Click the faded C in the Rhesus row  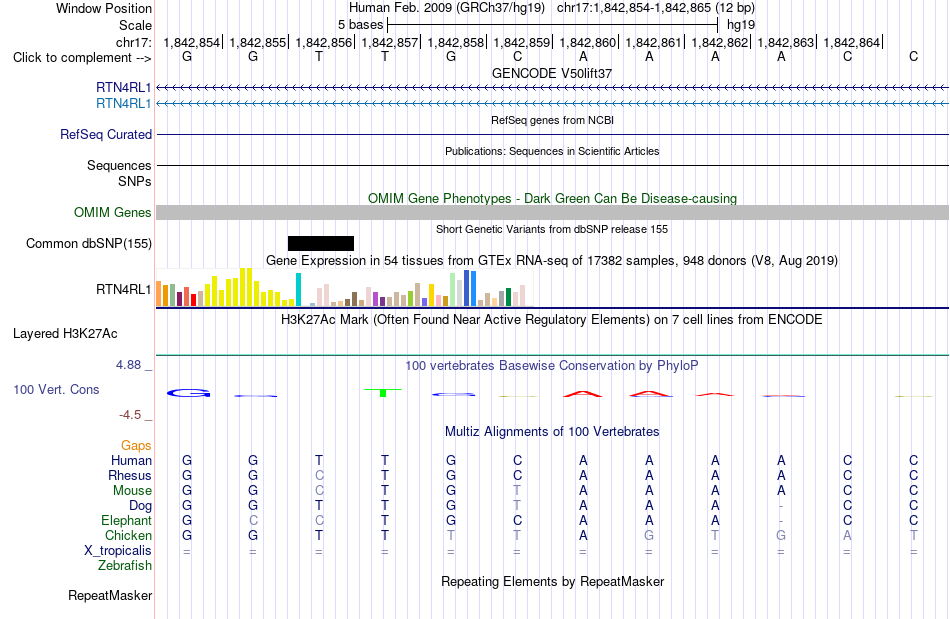pyautogui.click(x=319, y=475)
